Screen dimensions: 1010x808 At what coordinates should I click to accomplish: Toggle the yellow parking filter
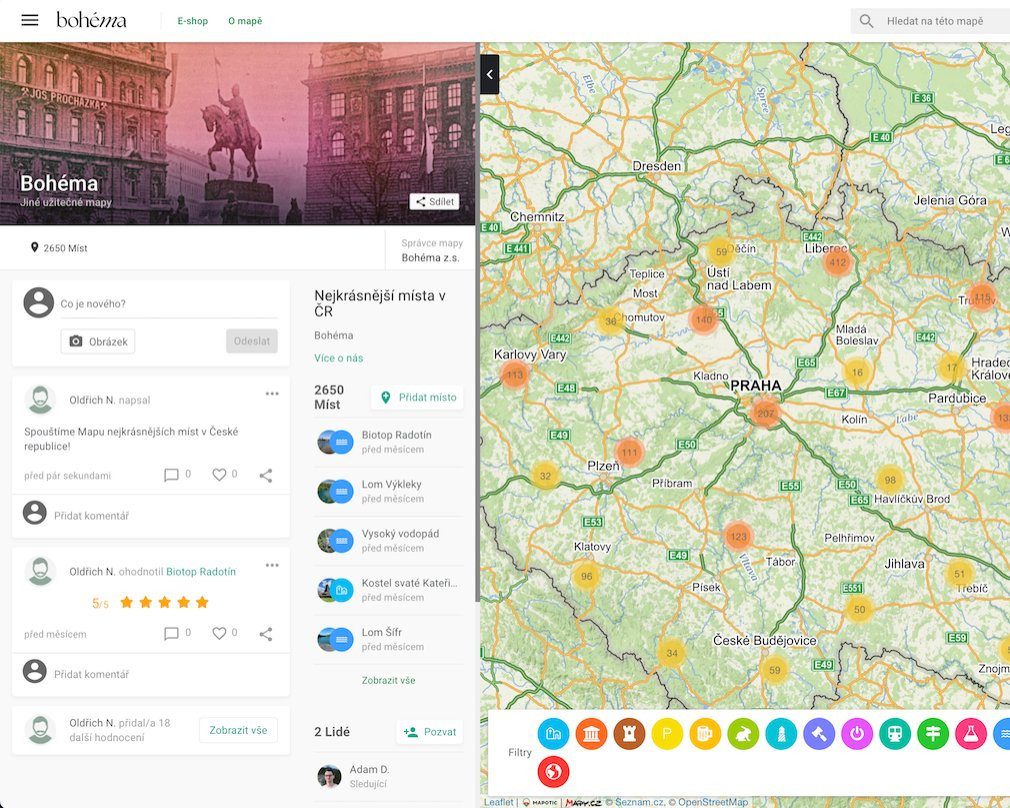[x=667, y=735]
